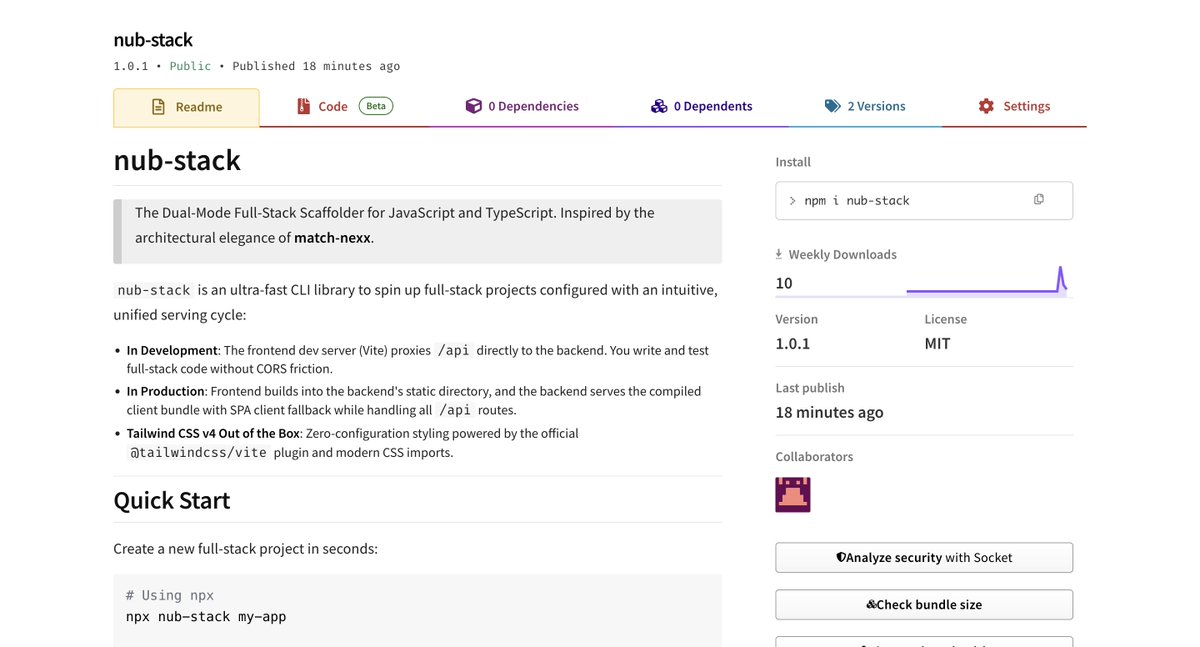The width and height of the screenshot is (1200, 647).
Task: Click the weekly downloads count 10
Action: coord(784,283)
